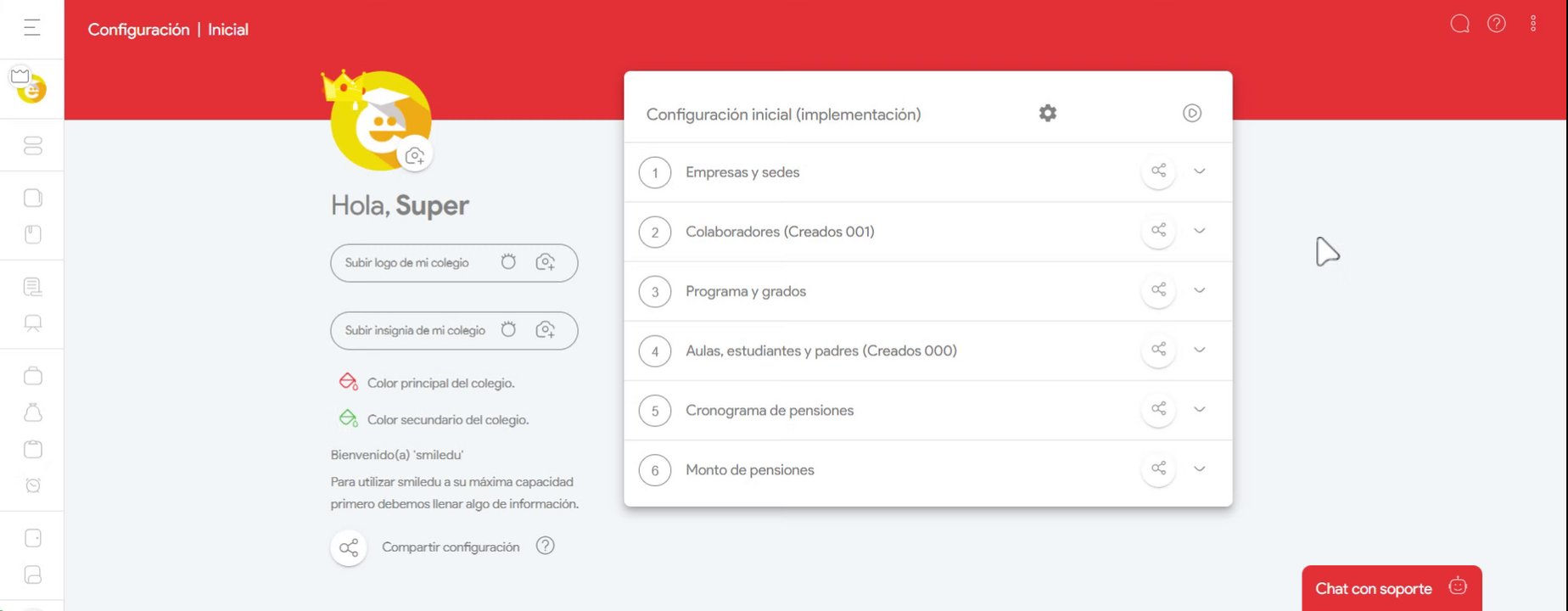Play the configuration tutorial video
Screen dimensions: 1568x611
pos(1192,113)
